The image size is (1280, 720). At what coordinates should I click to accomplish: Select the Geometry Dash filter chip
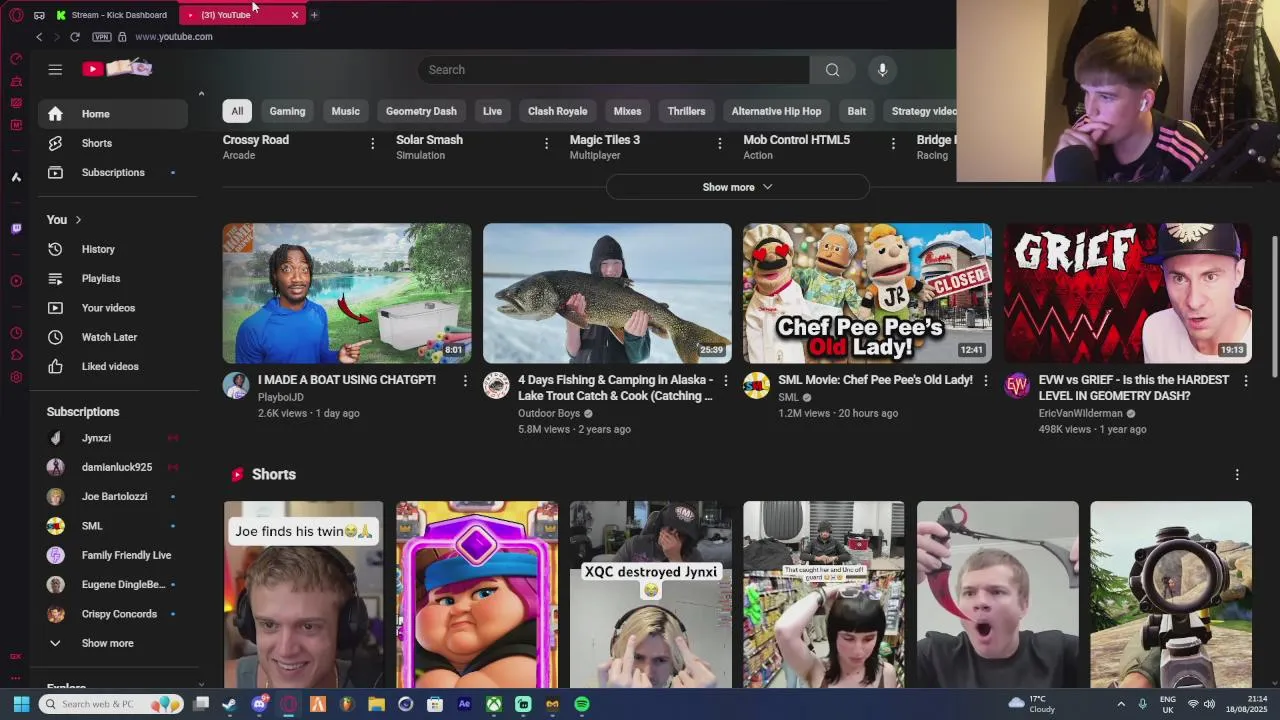(421, 111)
